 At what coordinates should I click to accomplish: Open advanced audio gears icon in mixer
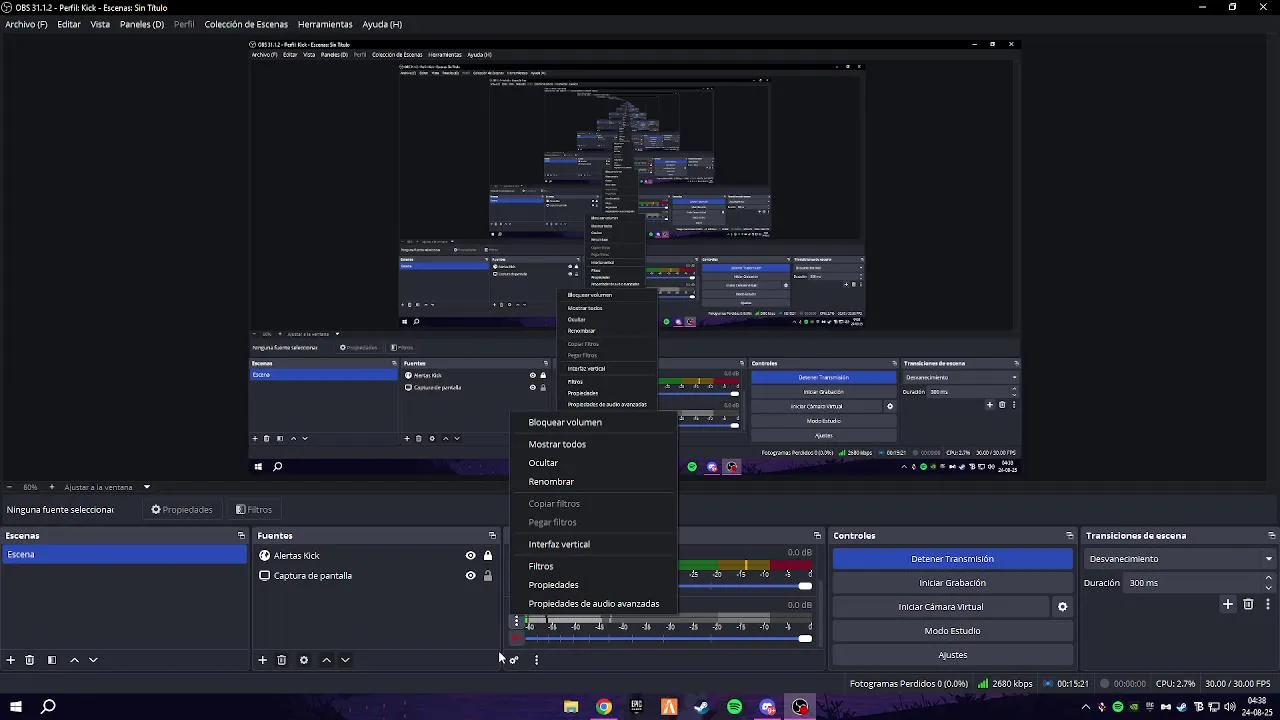[x=514, y=660]
